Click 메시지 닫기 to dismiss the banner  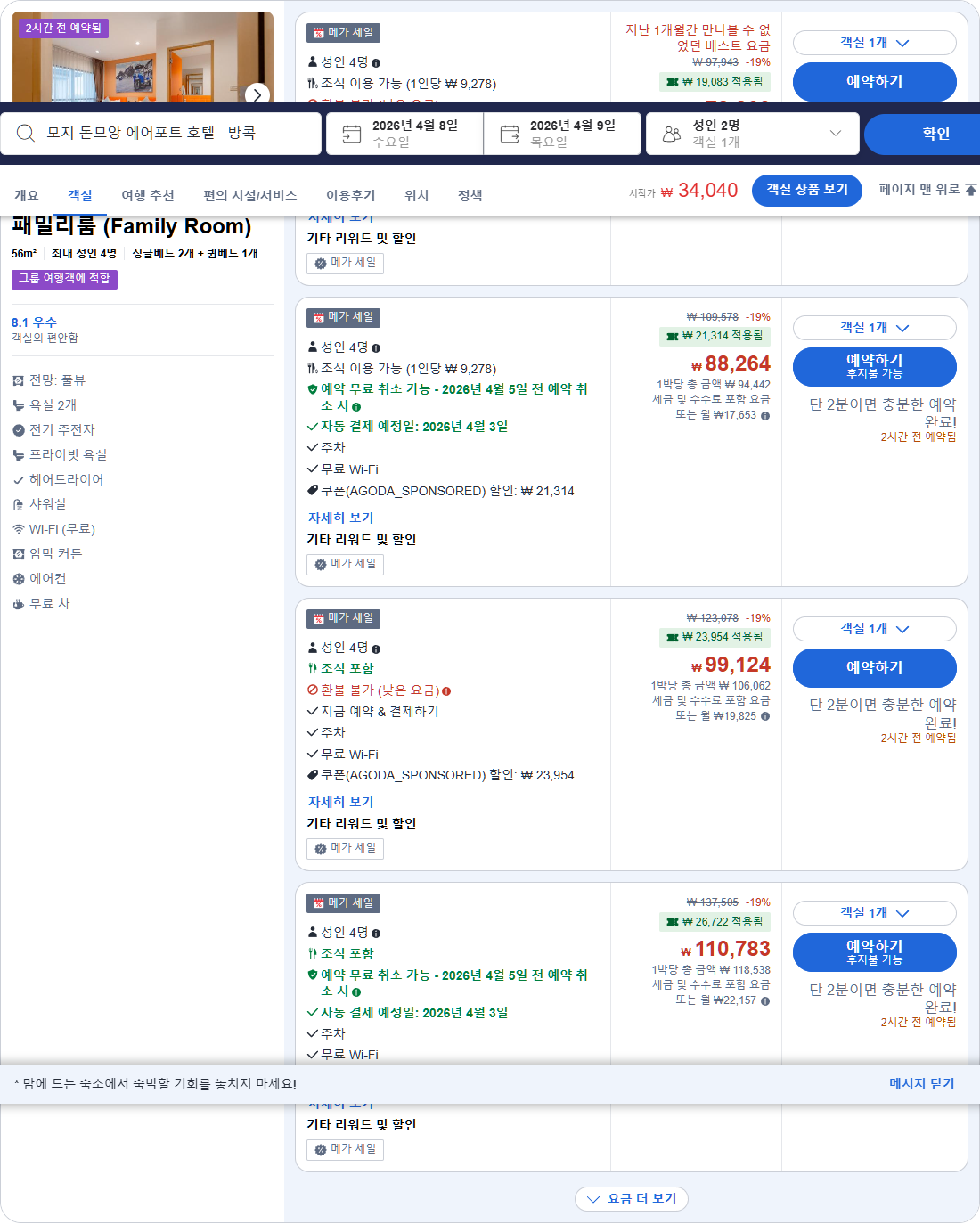tap(920, 1083)
